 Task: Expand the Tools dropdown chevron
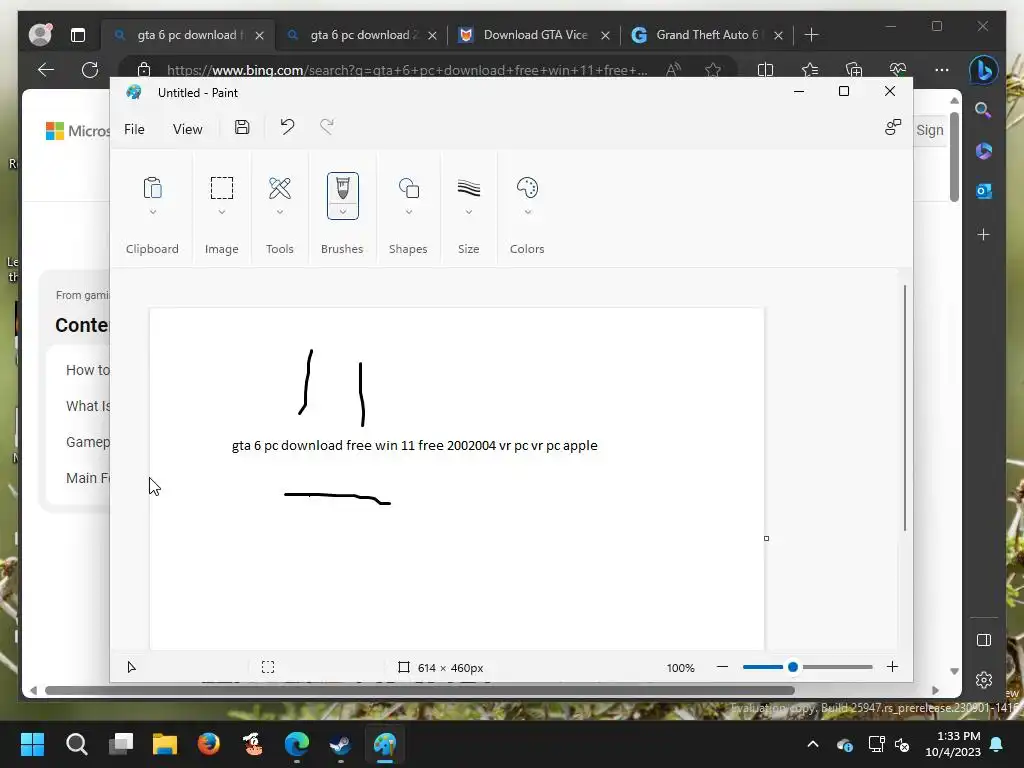pos(280,212)
